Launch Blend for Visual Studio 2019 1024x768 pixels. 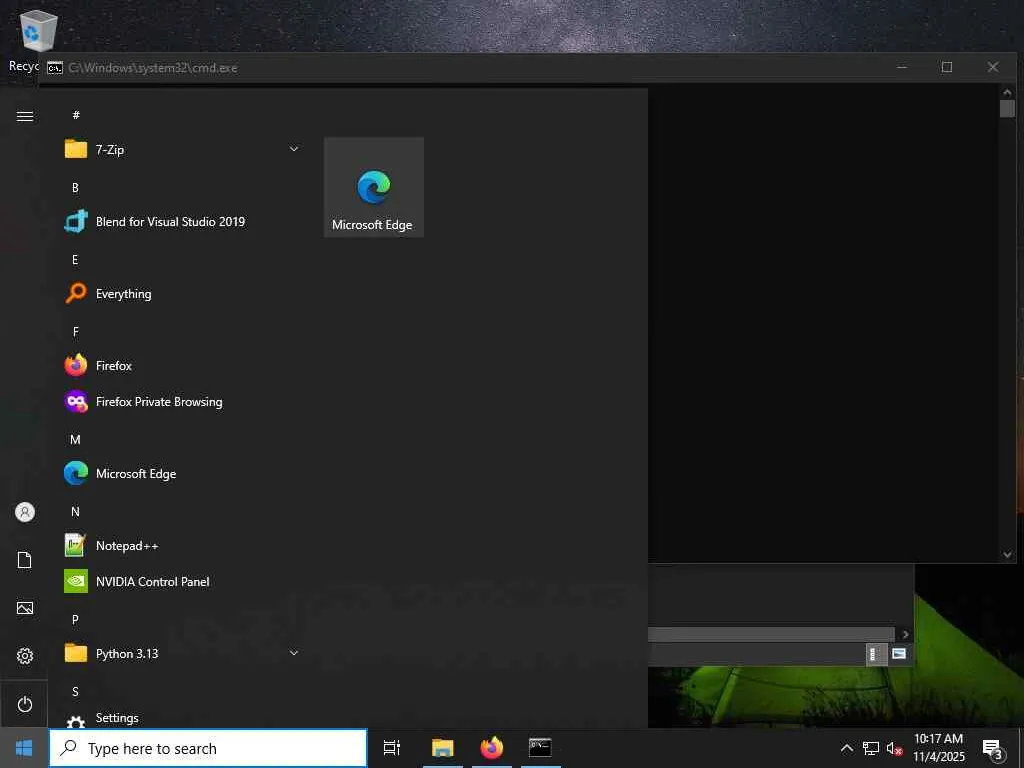(x=182, y=221)
